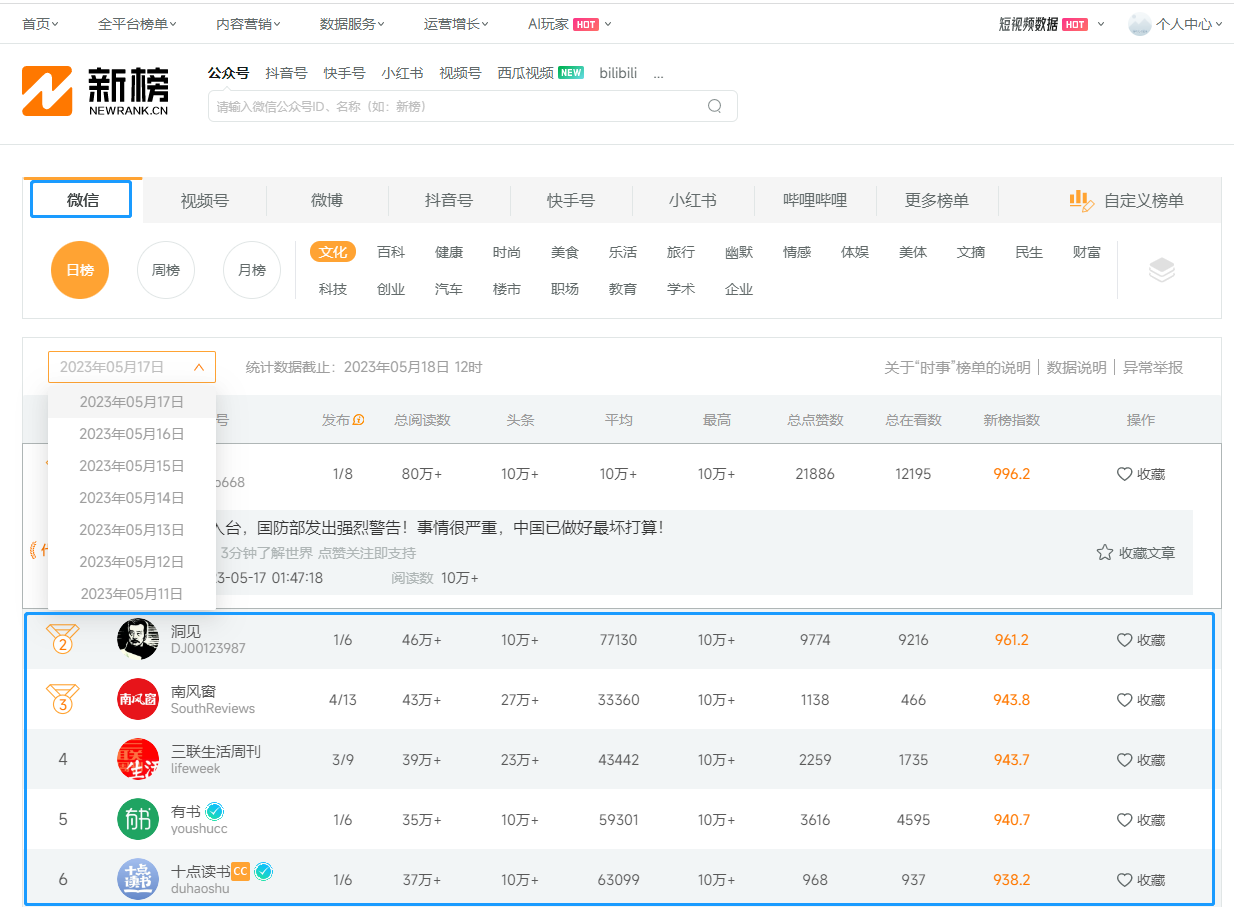Click the star icon to favorite article
The width and height of the screenshot is (1234, 907).
point(1104,552)
